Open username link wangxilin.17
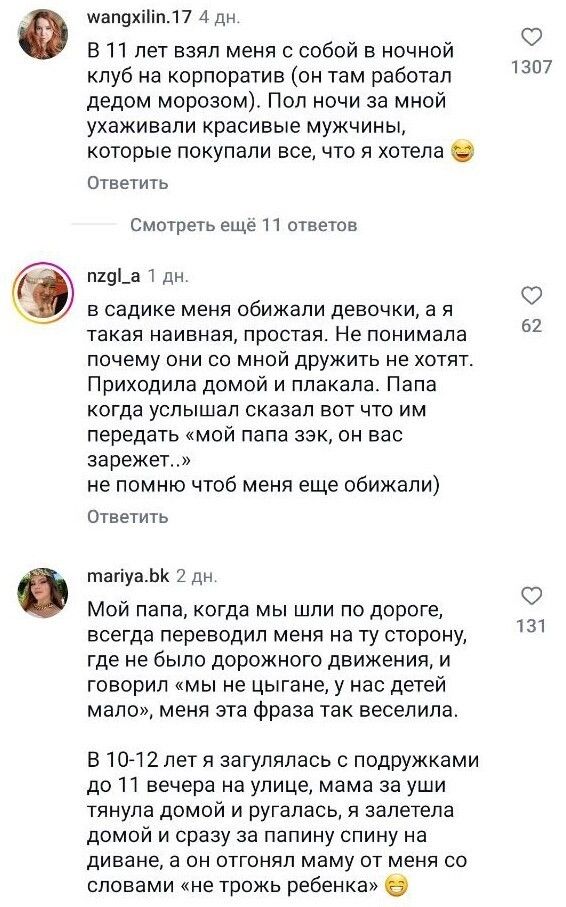The width and height of the screenshot is (566, 907). click(x=139, y=17)
